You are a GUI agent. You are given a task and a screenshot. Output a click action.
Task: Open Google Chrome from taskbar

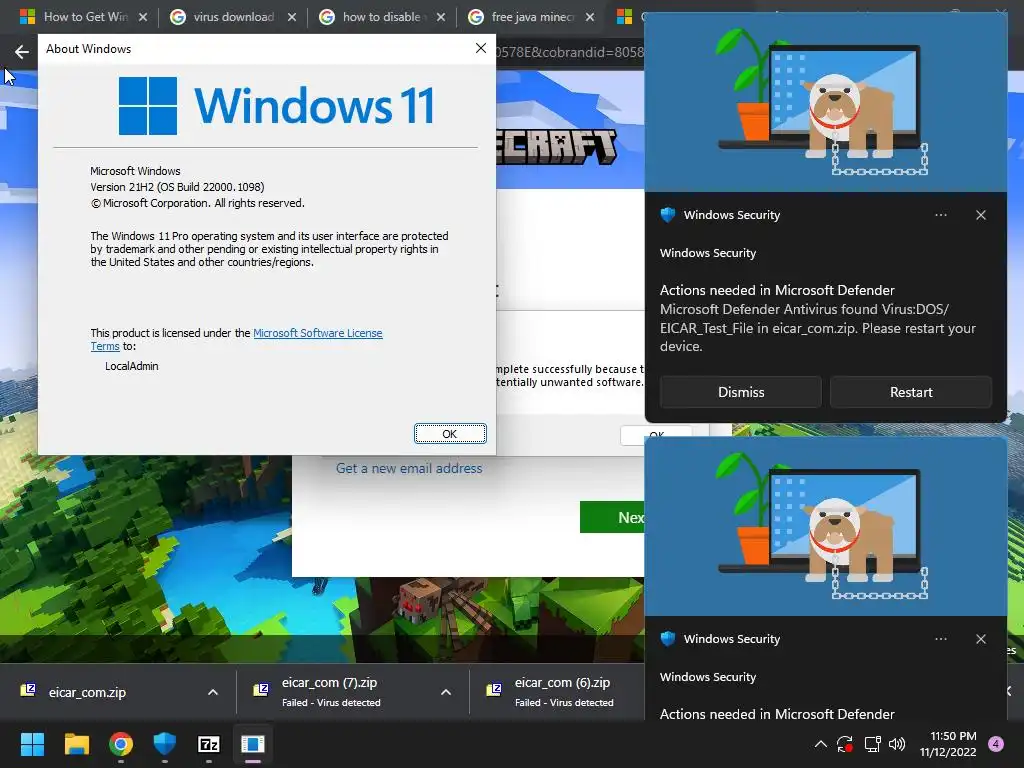[x=121, y=744]
